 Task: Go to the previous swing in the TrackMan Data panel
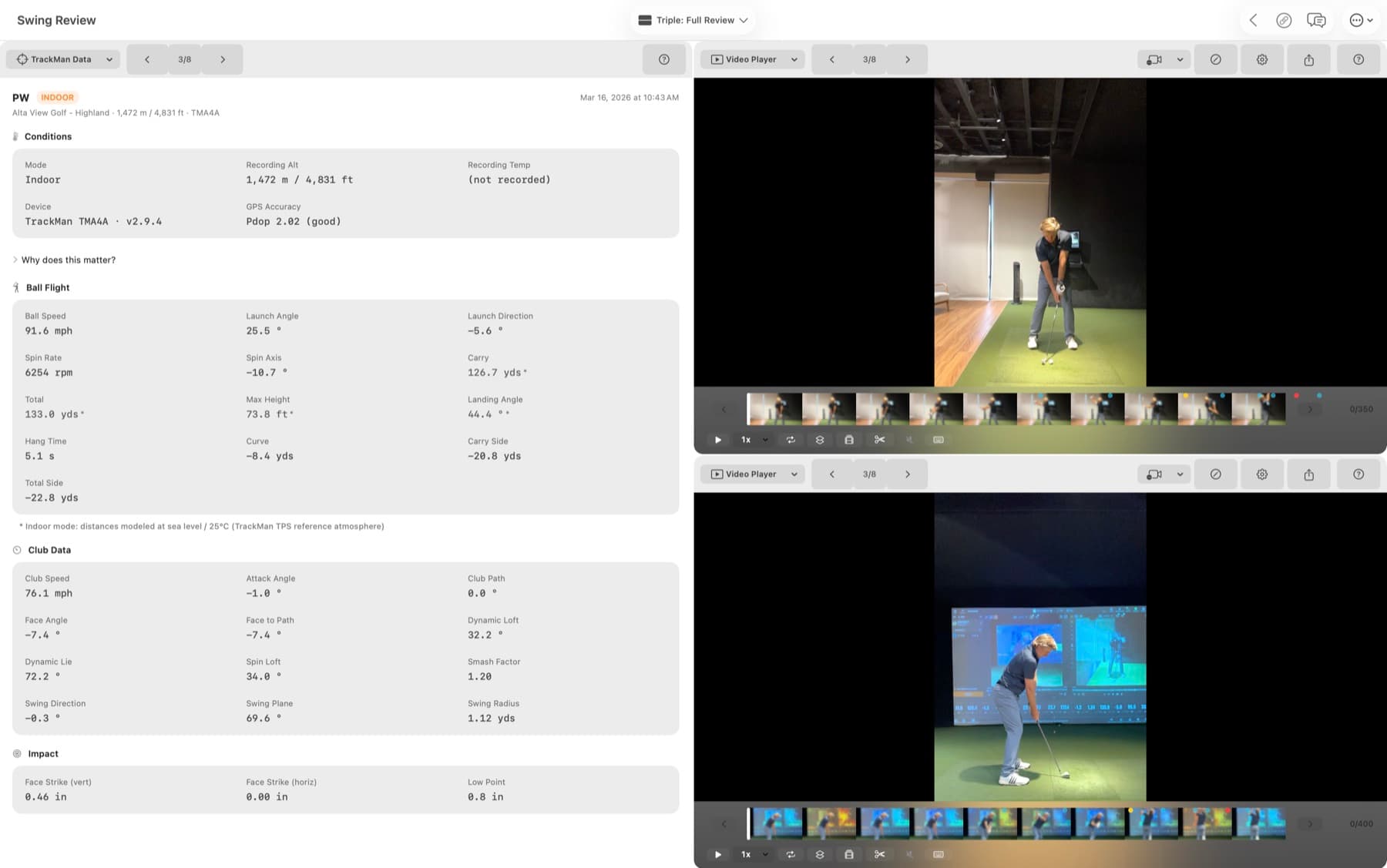(x=147, y=59)
